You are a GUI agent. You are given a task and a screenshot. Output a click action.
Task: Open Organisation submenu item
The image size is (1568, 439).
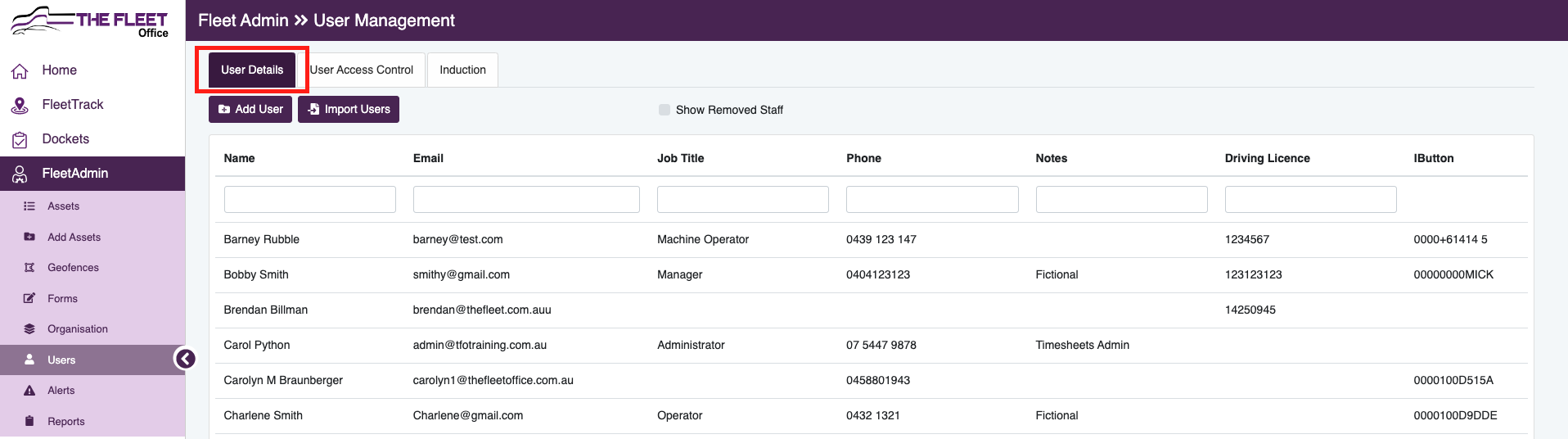92,329
